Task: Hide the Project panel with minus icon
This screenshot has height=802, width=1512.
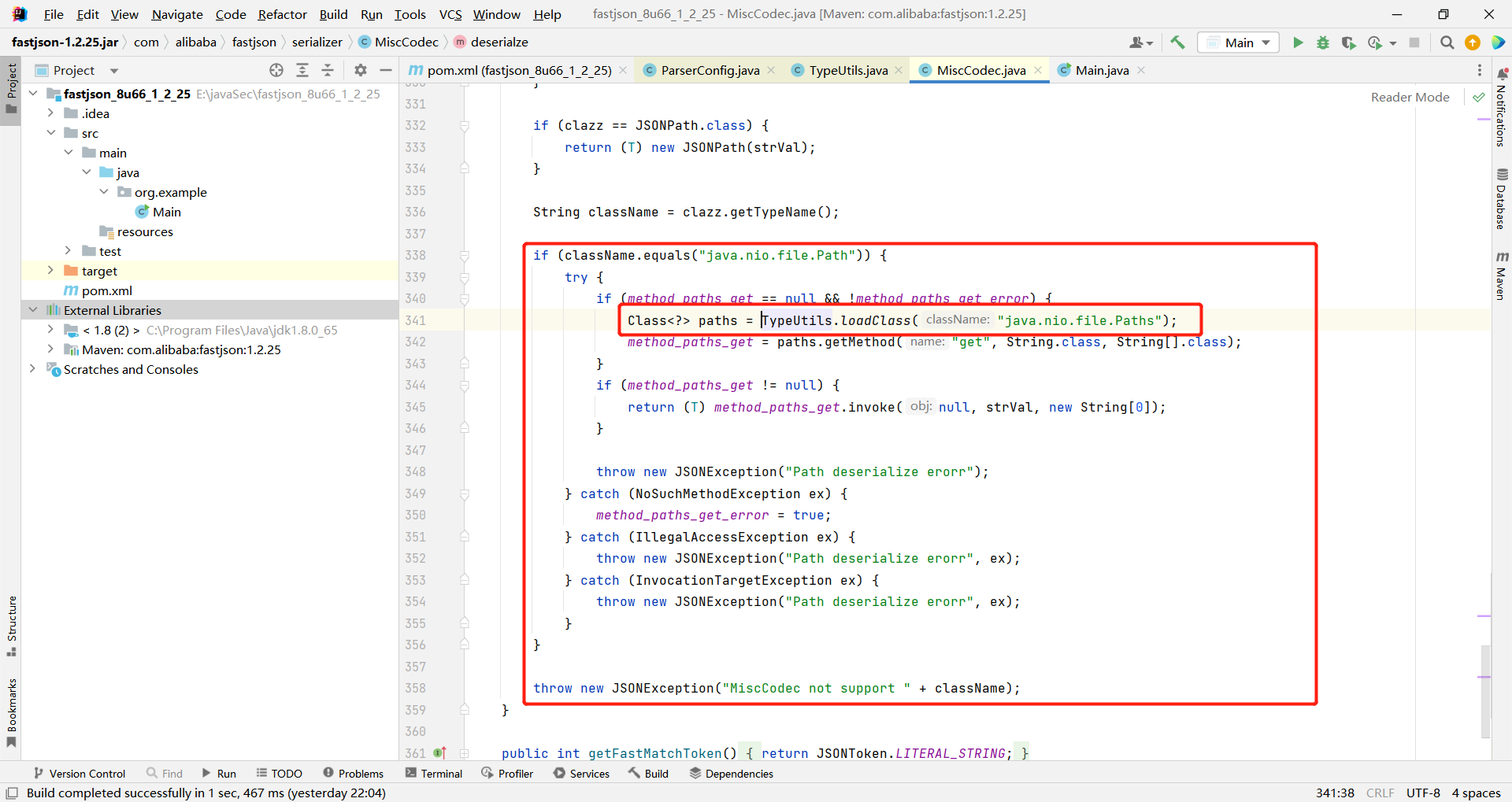Action: point(386,70)
